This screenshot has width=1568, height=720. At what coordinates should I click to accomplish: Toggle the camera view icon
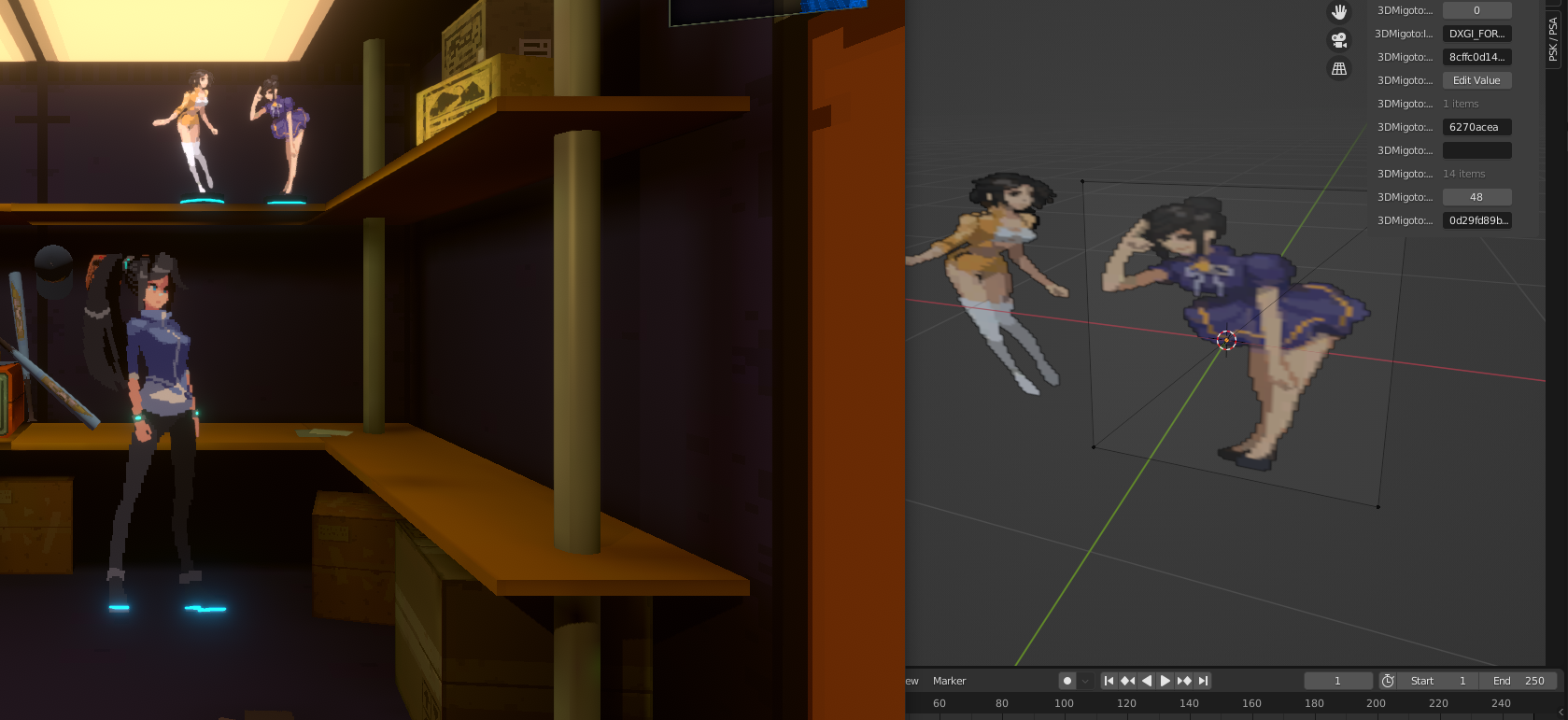pyautogui.click(x=1339, y=40)
